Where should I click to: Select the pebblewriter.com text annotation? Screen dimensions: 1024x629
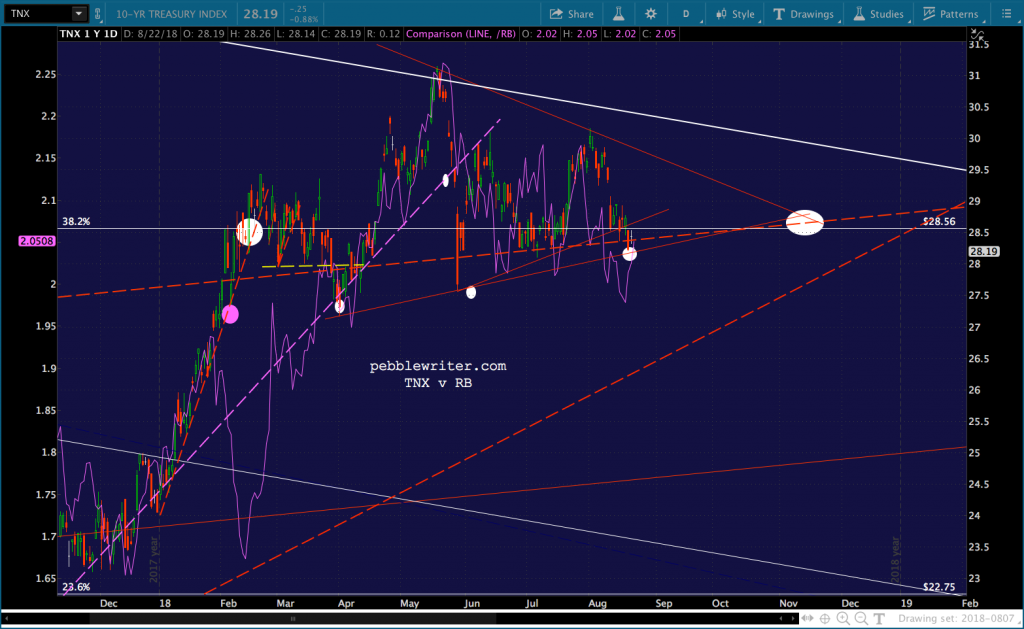(438, 366)
